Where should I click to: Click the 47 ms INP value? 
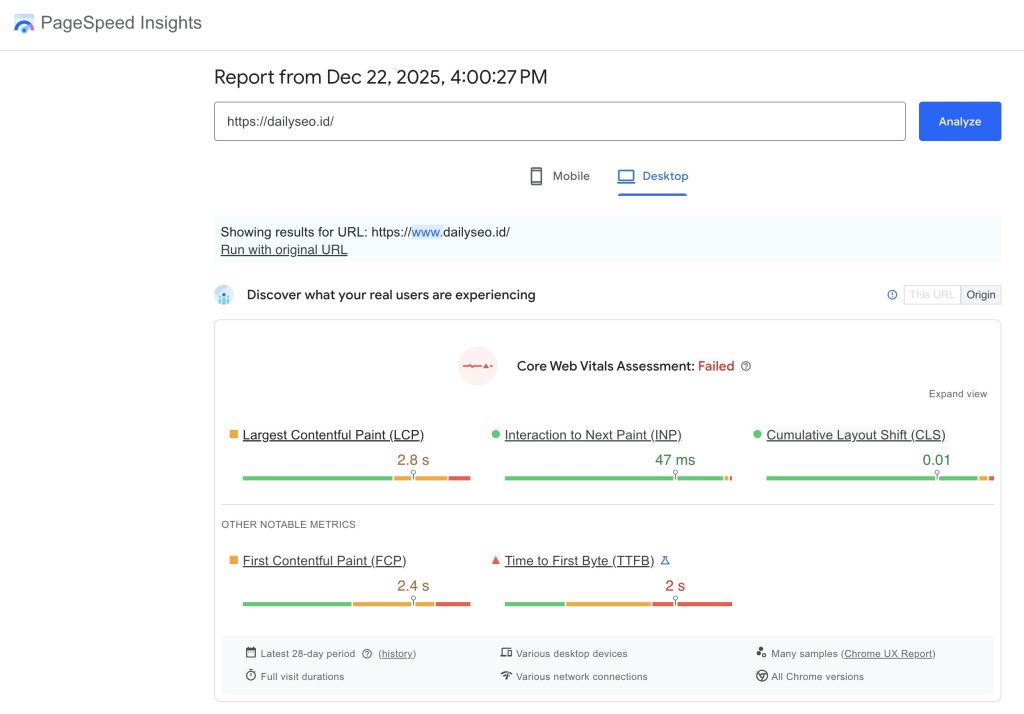[675, 460]
